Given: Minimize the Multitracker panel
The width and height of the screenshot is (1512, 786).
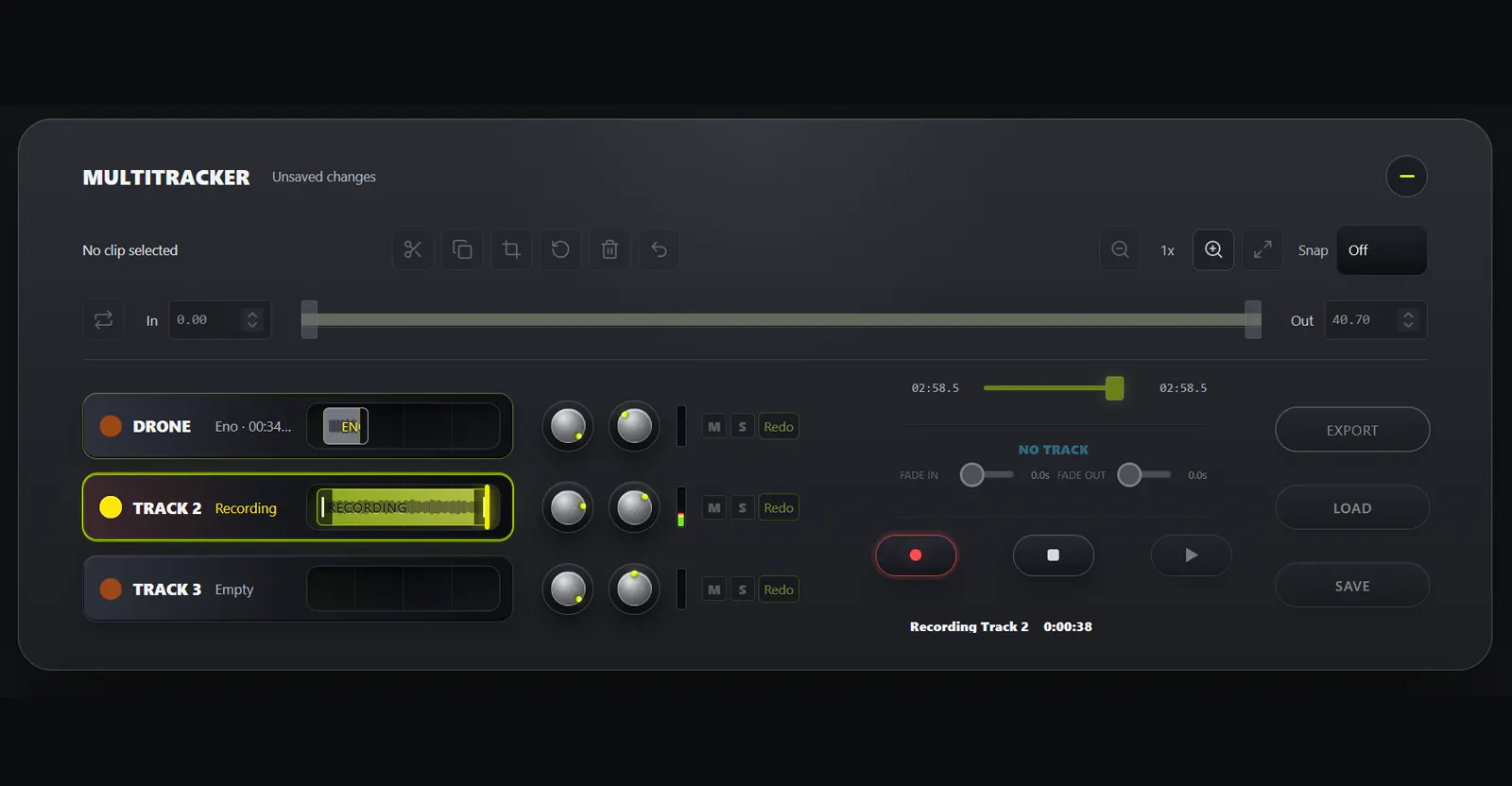Looking at the screenshot, I should [1406, 176].
